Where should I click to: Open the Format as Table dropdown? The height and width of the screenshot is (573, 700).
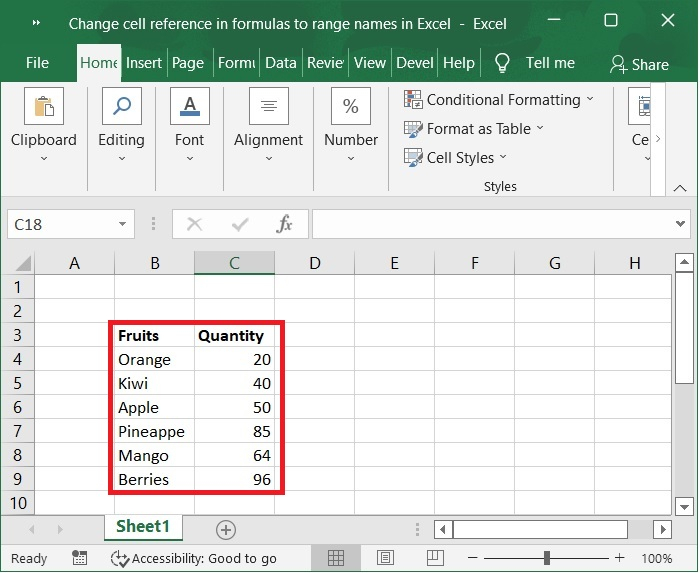click(474, 129)
